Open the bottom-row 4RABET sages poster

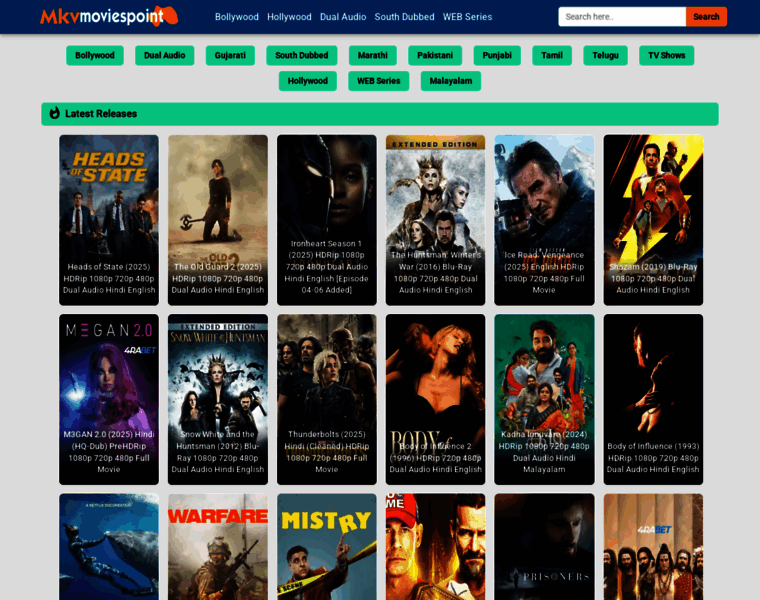pos(653,547)
